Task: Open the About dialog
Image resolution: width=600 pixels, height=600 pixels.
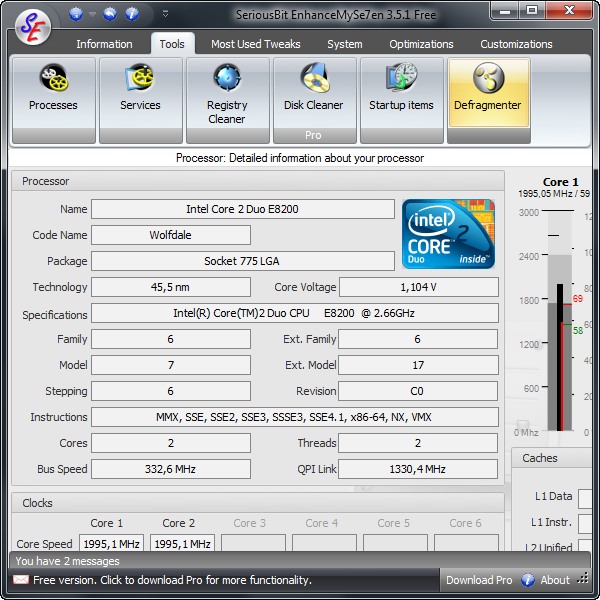Action: click(x=554, y=580)
